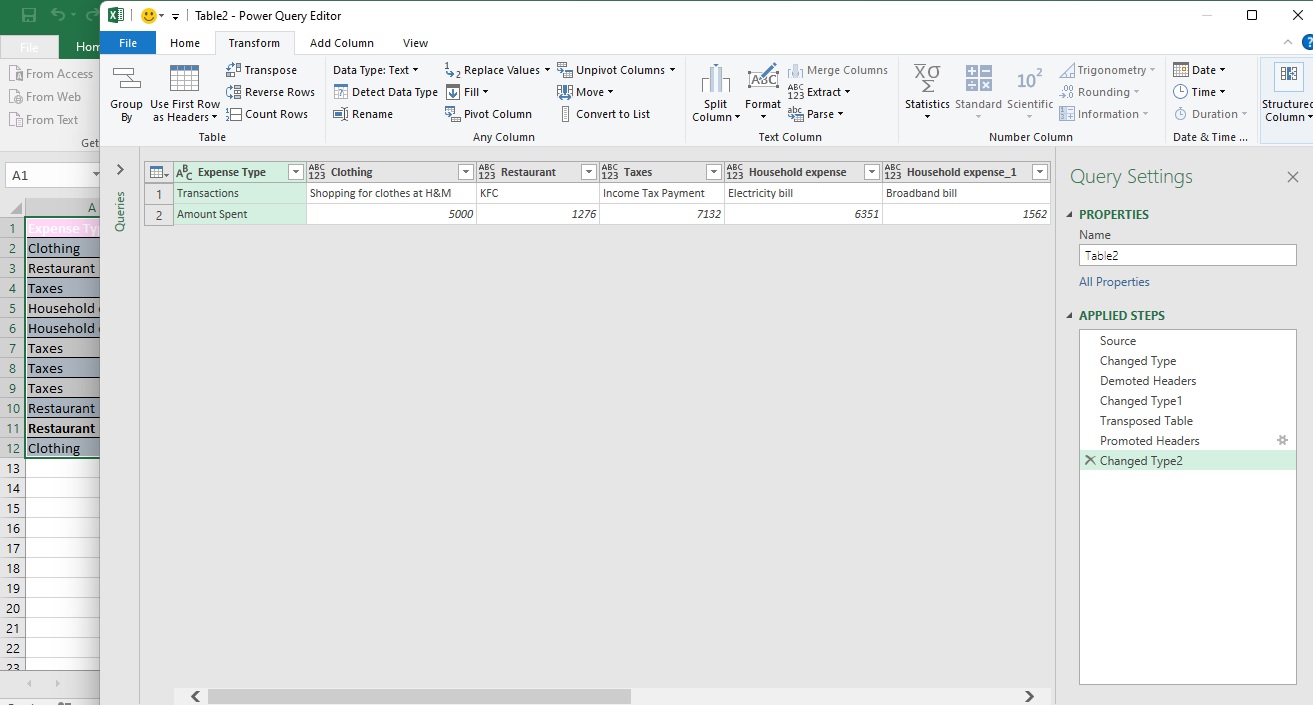Delete the Changed Type2 applied step
The image size is (1313, 705).
[1090, 460]
